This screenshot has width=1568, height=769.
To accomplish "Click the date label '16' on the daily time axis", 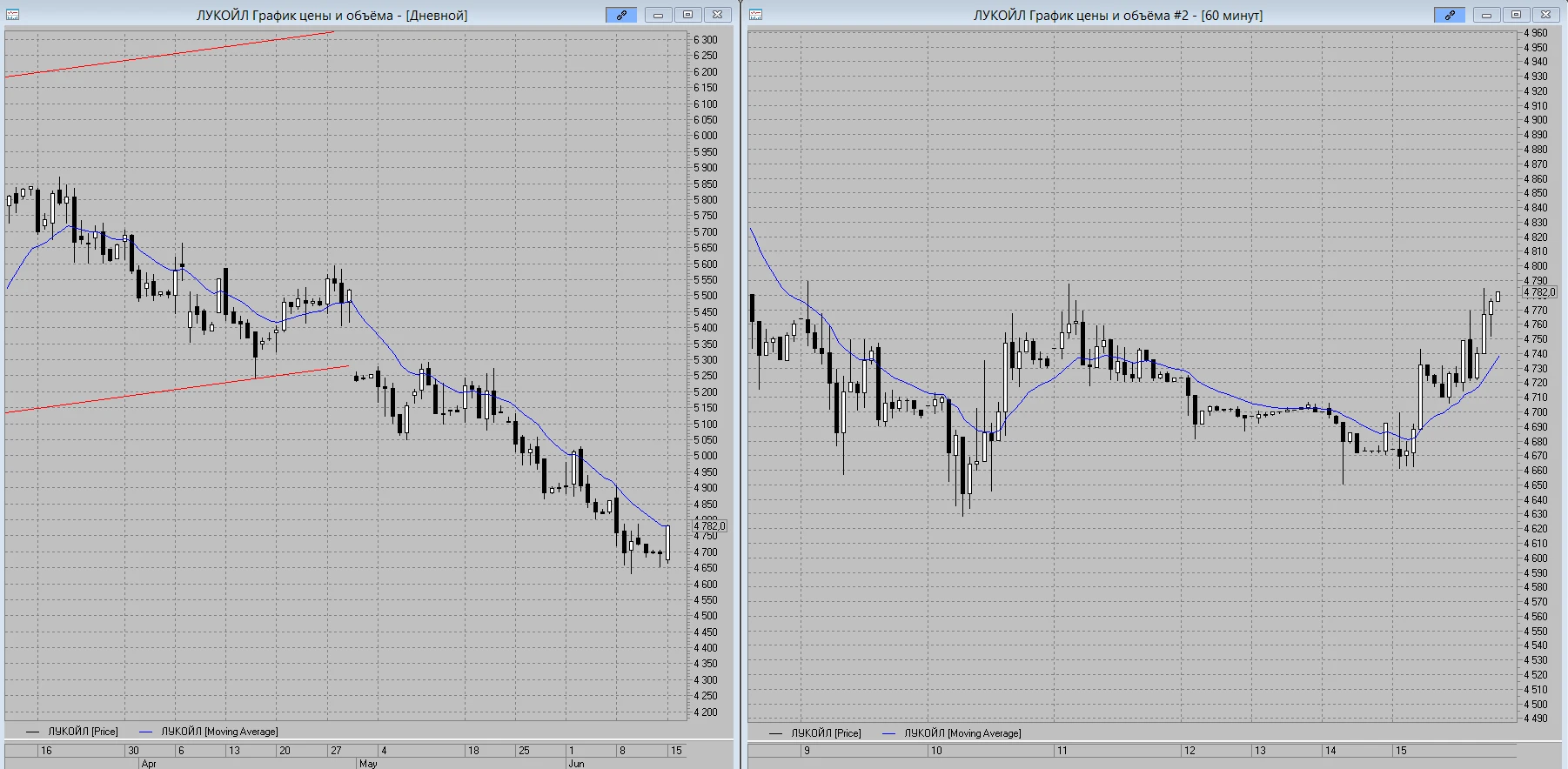I will 46,750.
